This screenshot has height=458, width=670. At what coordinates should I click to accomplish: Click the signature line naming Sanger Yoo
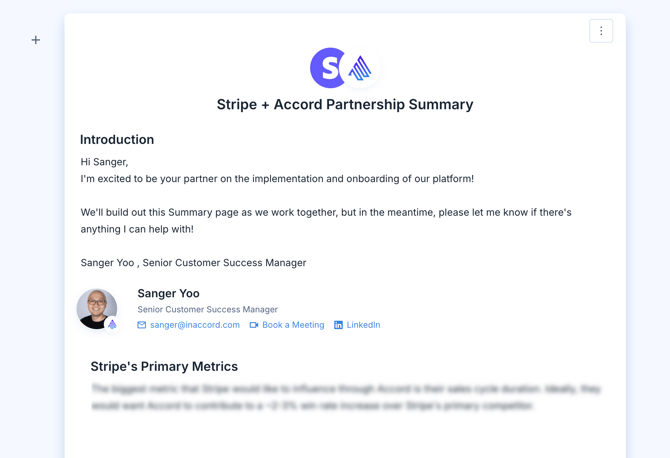(x=193, y=263)
